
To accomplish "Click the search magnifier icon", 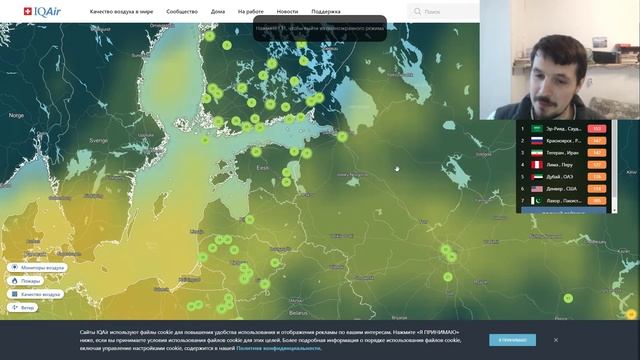I will click(417, 11).
